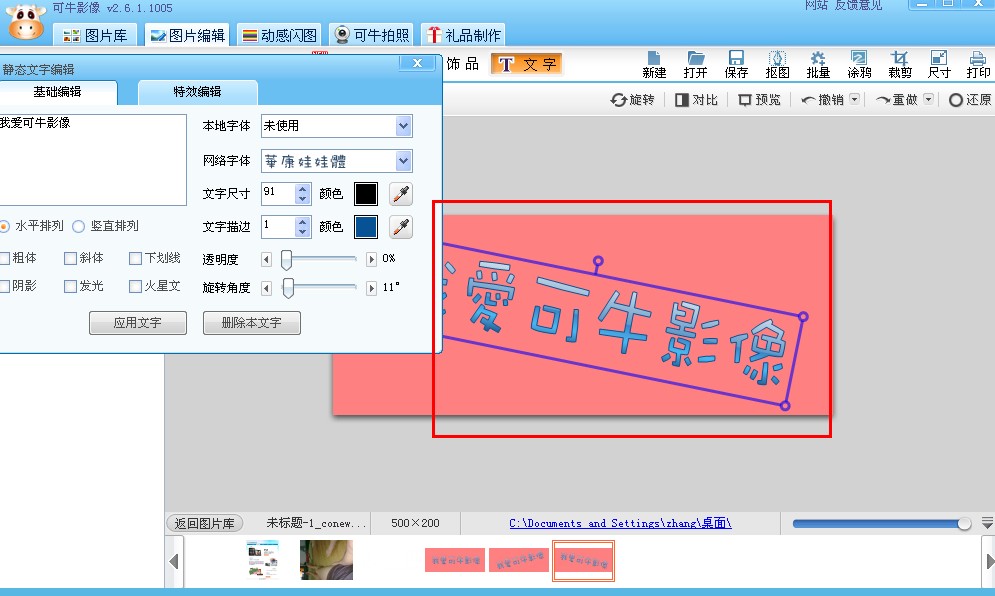
Task: Save the image using 保存 icon
Action: click(736, 65)
